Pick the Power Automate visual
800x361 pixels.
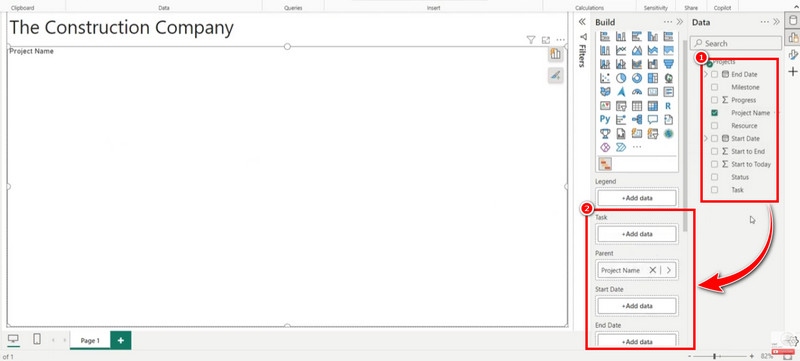pyautogui.click(x=621, y=147)
